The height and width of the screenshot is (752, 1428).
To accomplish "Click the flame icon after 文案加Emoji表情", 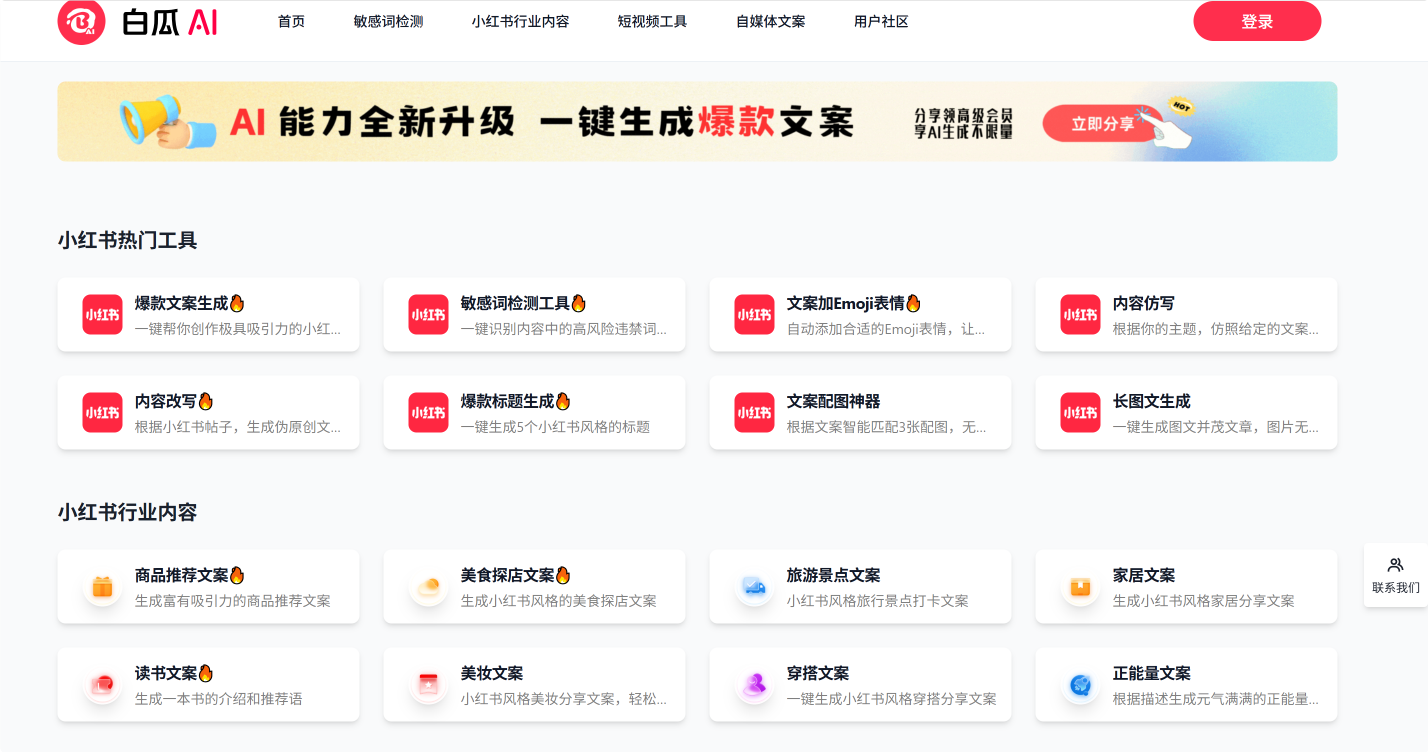I will pos(913,303).
